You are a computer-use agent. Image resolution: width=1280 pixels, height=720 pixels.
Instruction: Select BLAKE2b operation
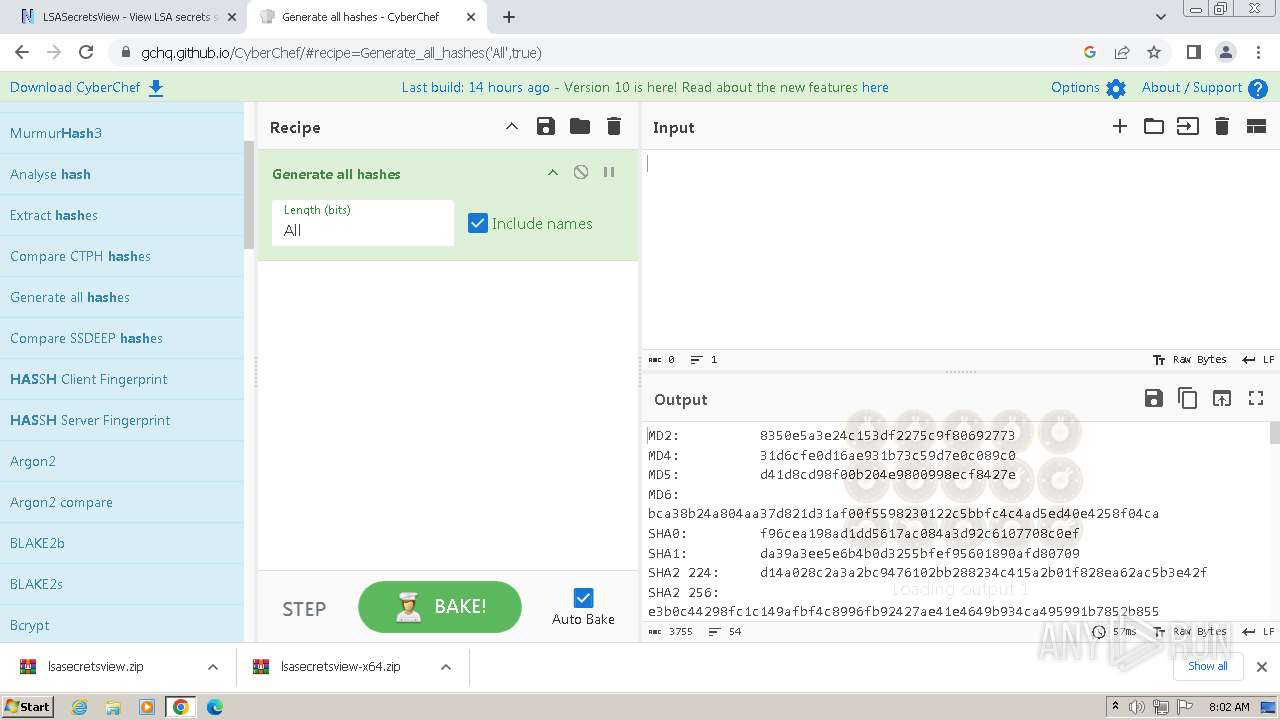(x=122, y=543)
